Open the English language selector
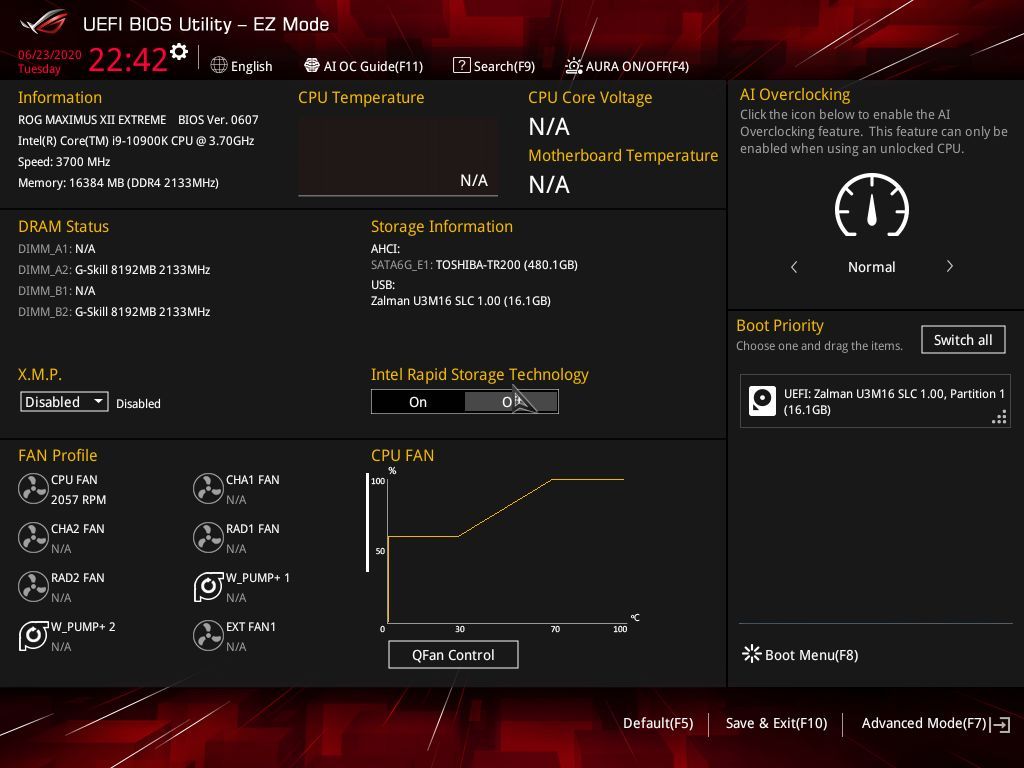Screen dimensions: 1024x768 pyautogui.click(x=242, y=66)
